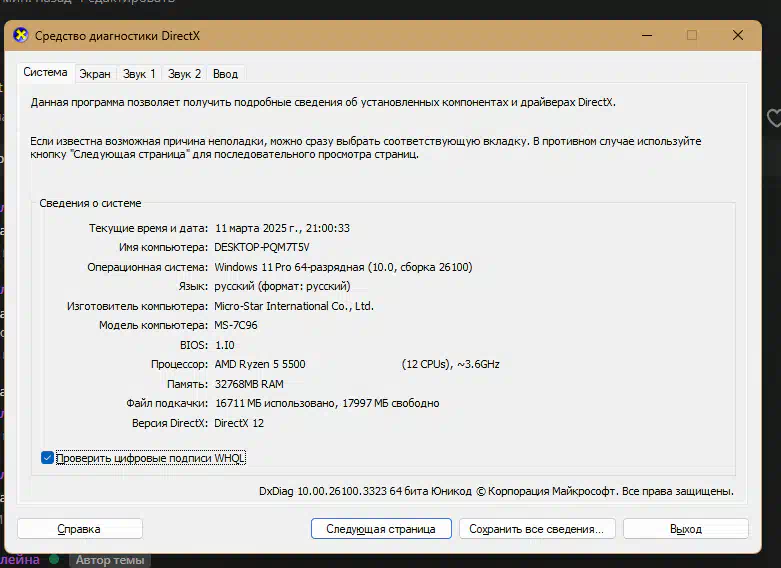Click the page file usage value
This screenshot has width=781, height=568.
coord(327,403)
